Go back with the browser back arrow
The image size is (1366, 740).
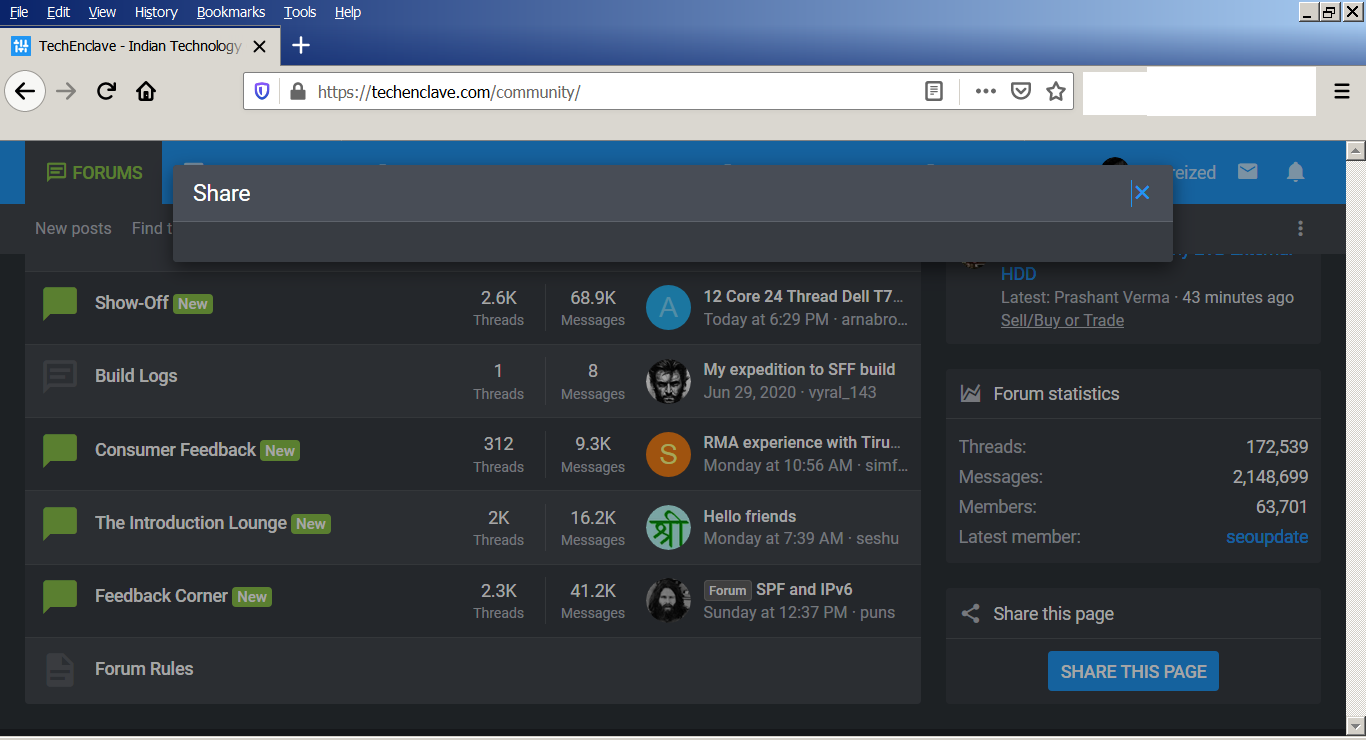point(25,92)
